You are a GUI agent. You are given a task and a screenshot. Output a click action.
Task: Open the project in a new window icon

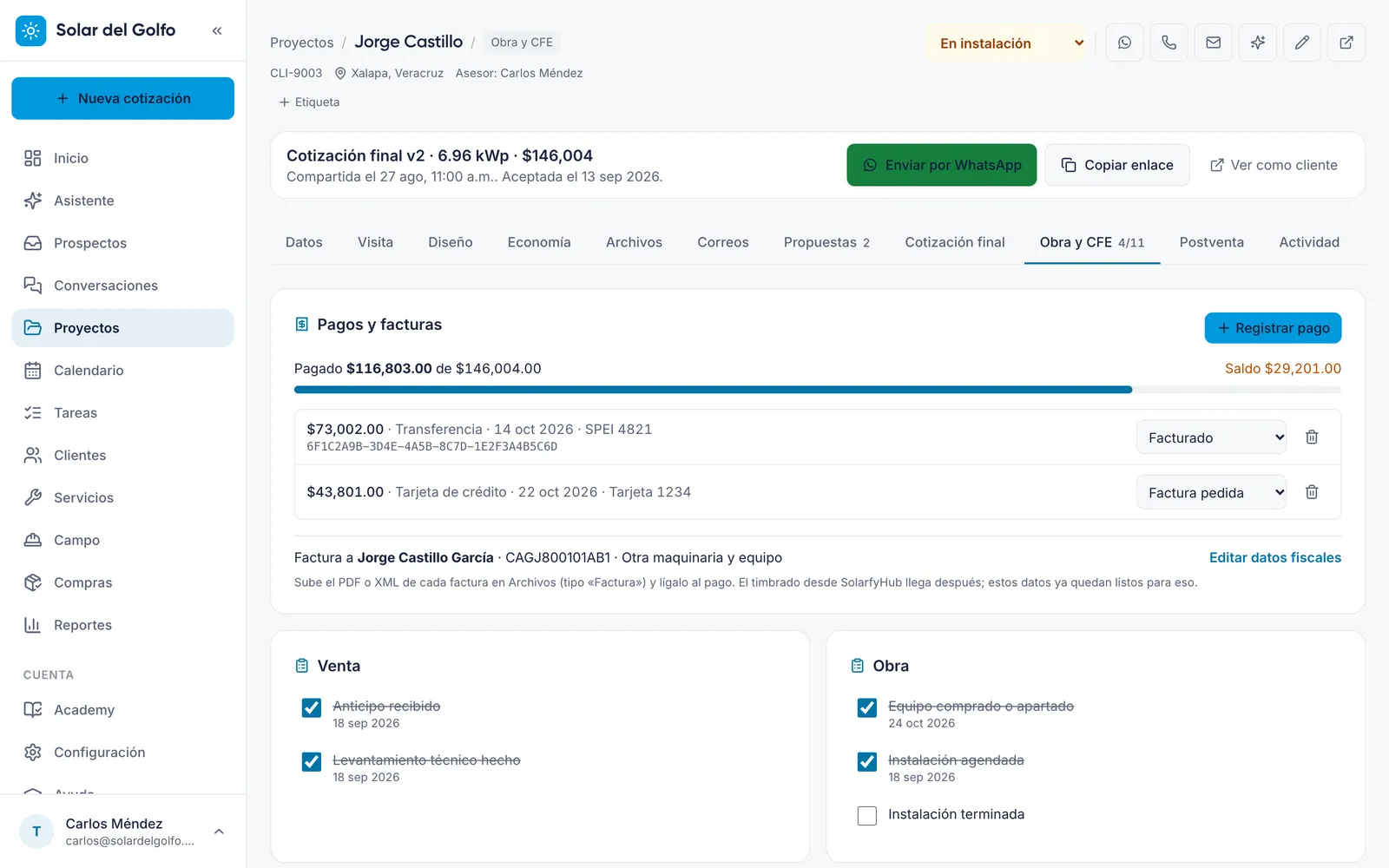(x=1346, y=43)
